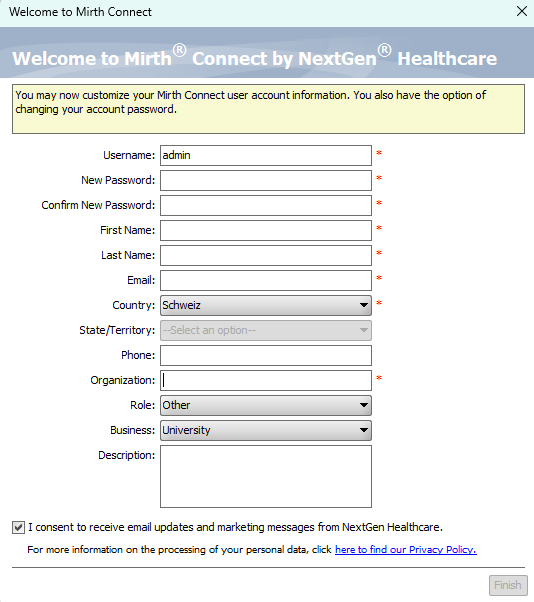The width and height of the screenshot is (534, 602).
Task: Focus the Email input field
Action: pyautogui.click(x=266, y=280)
